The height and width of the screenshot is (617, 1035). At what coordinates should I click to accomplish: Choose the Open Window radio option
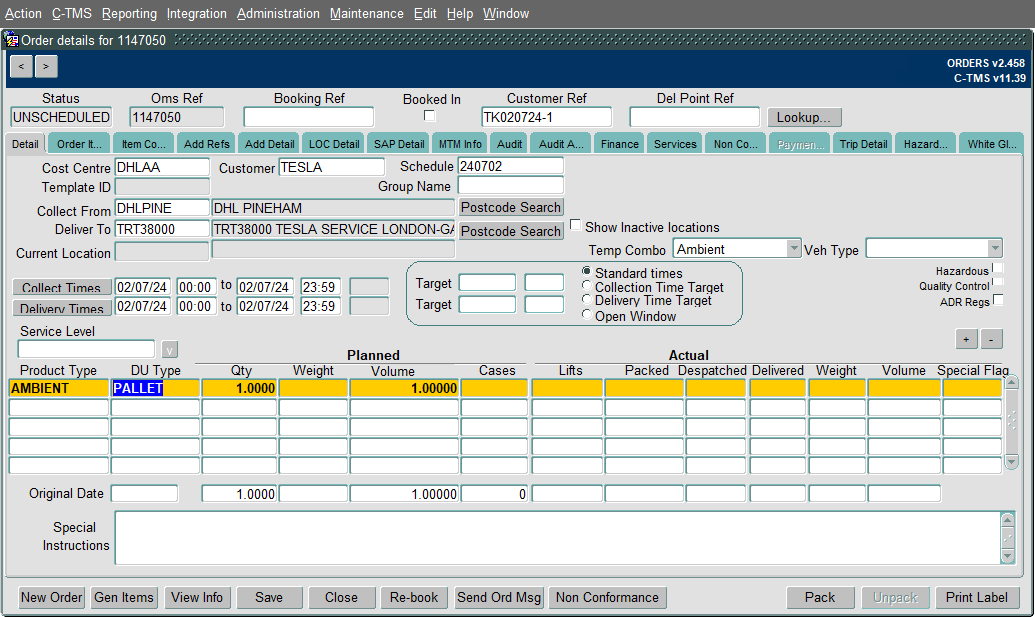pyautogui.click(x=586, y=315)
